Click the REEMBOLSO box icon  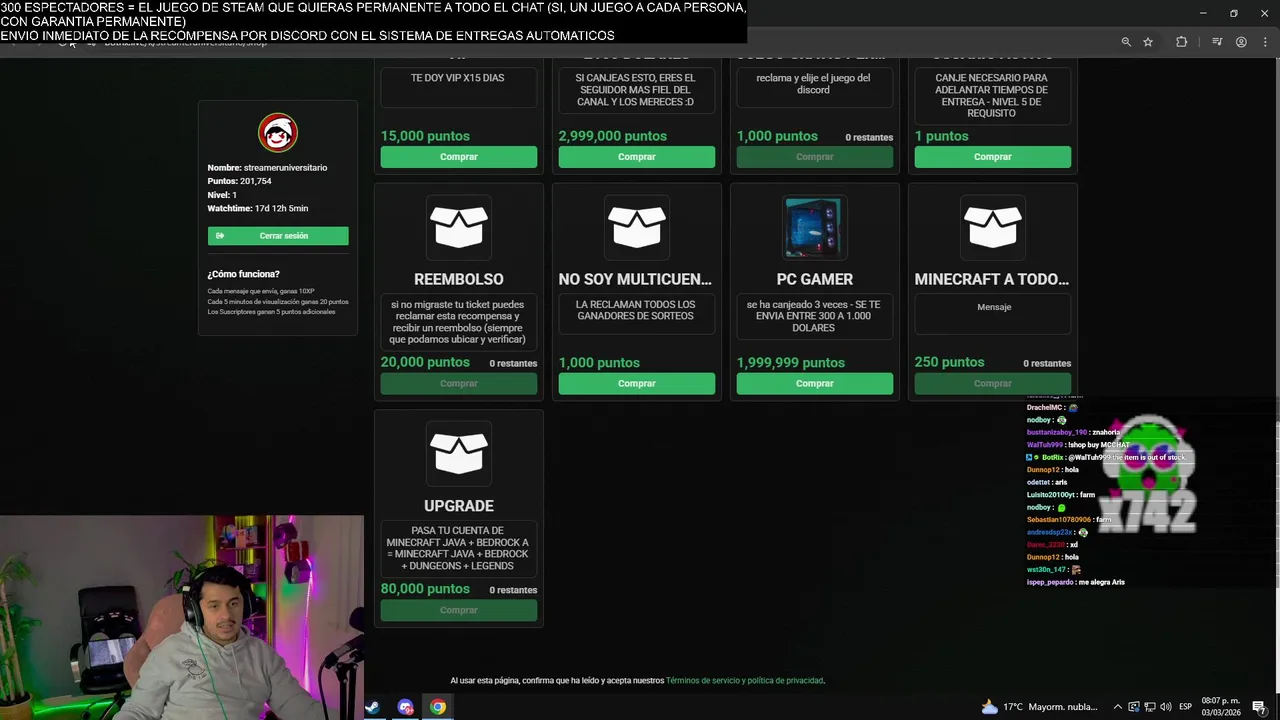point(459,227)
